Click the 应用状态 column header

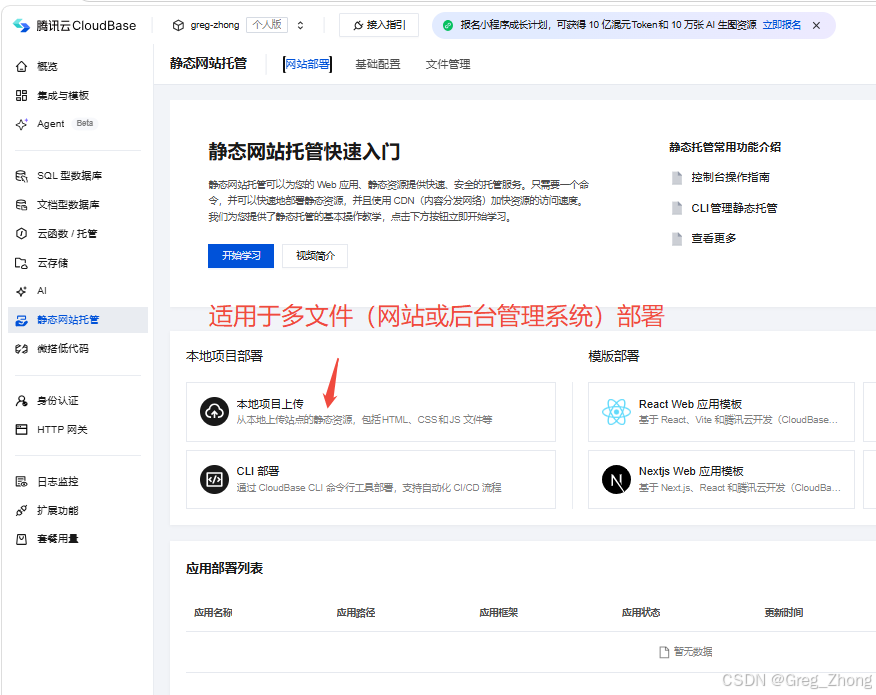(641, 613)
